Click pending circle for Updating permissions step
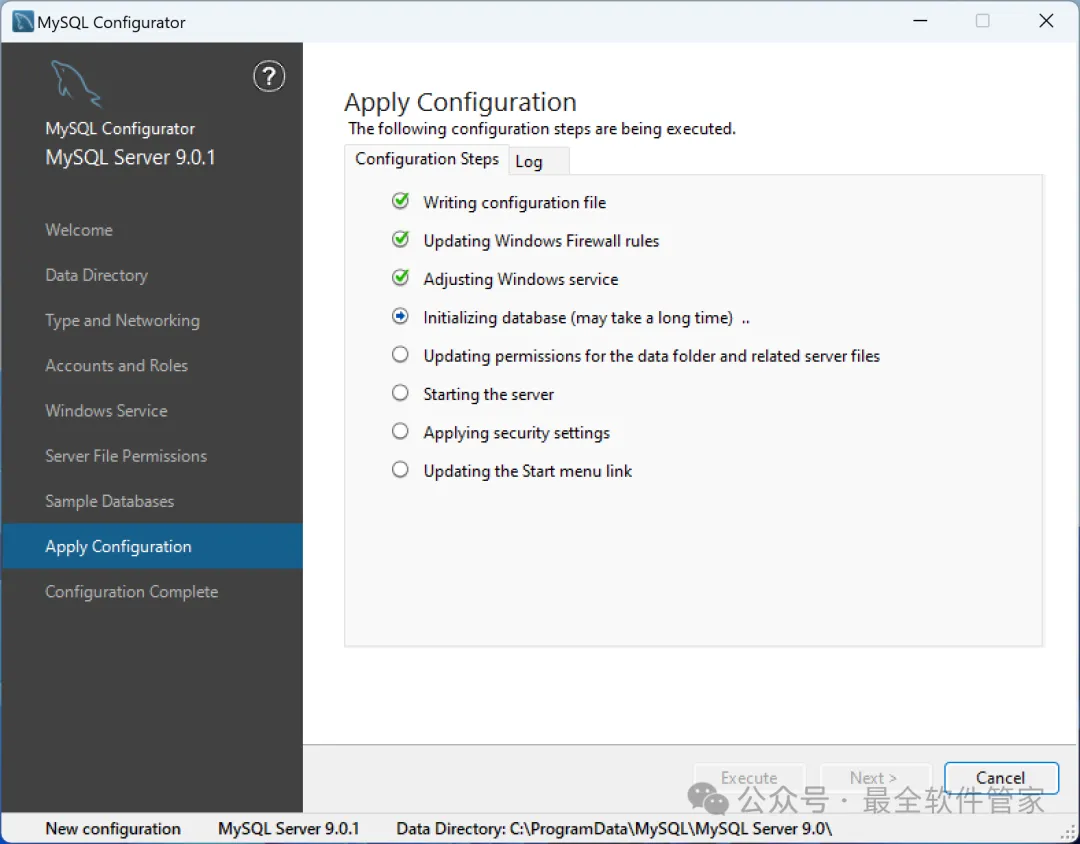1080x844 pixels. click(400, 355)
